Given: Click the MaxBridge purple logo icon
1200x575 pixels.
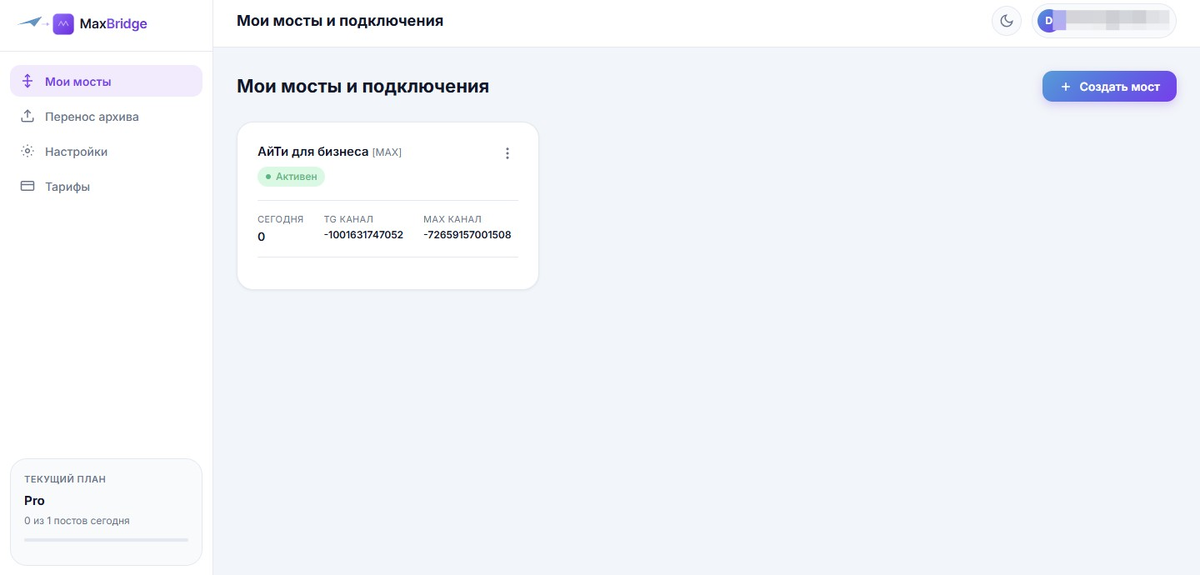Looking at the screenshot, I should [x=63, y=23].
